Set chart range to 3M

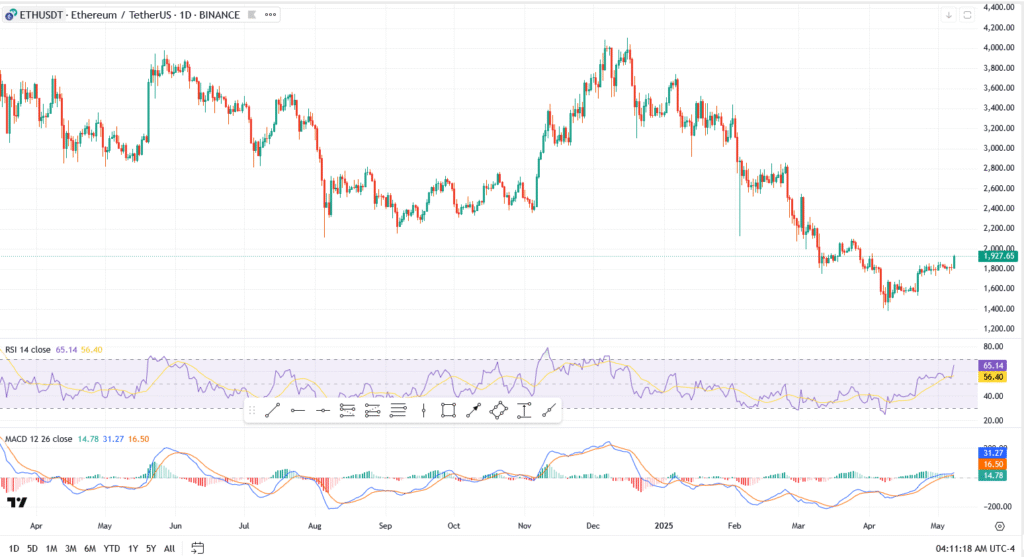[70, 547]
